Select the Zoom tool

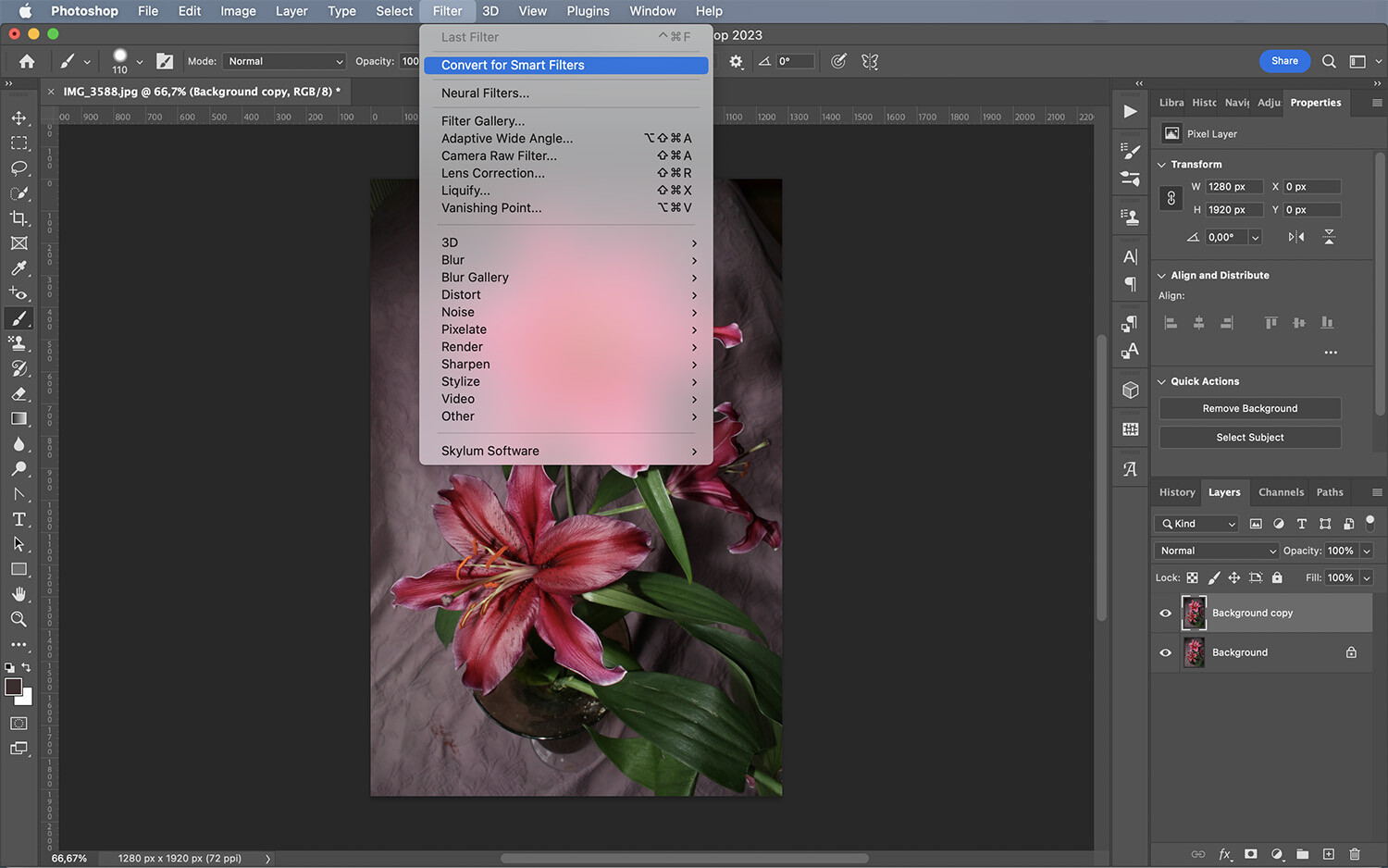(x=19, y=619)
